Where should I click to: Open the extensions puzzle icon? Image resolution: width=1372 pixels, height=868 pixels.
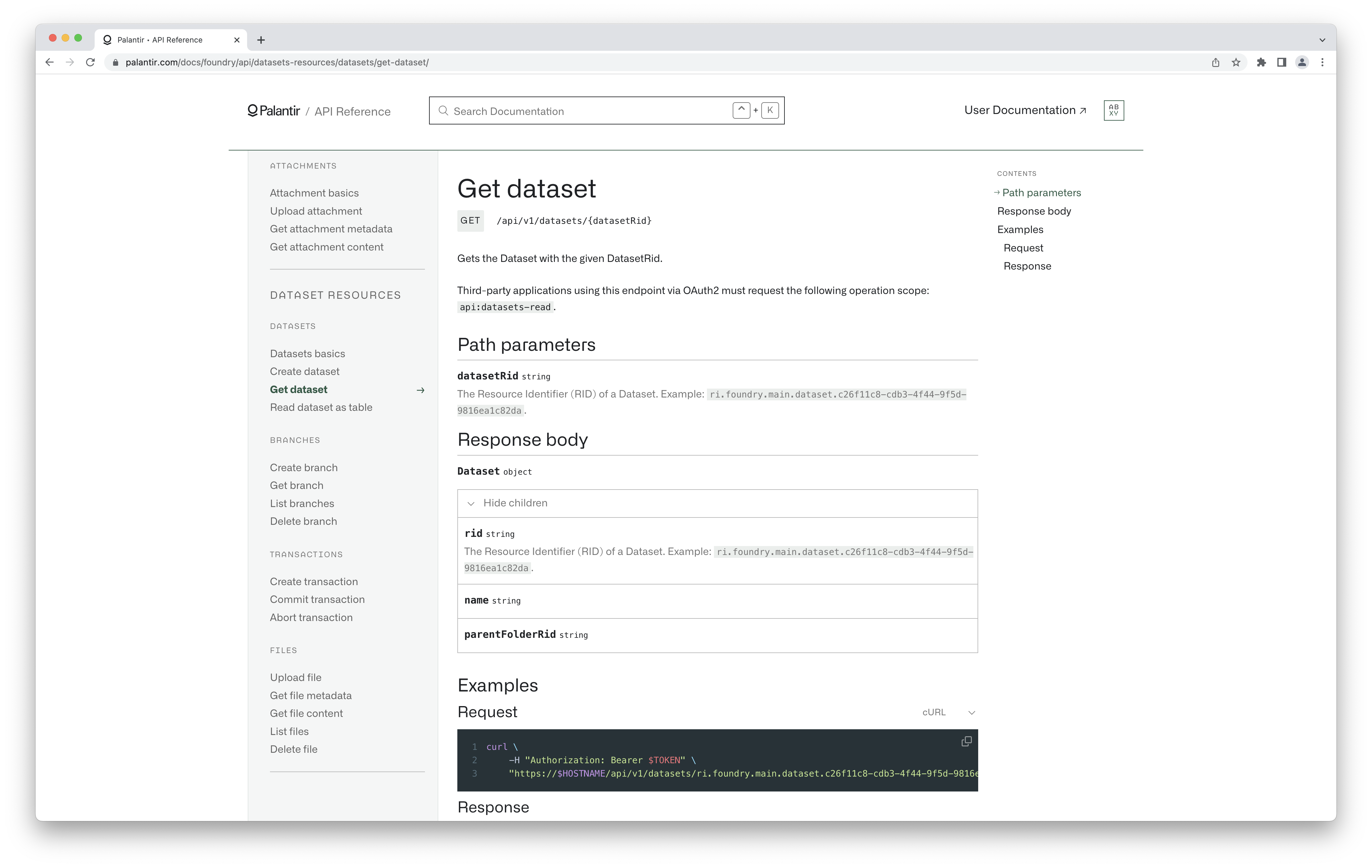[1261, 62]
